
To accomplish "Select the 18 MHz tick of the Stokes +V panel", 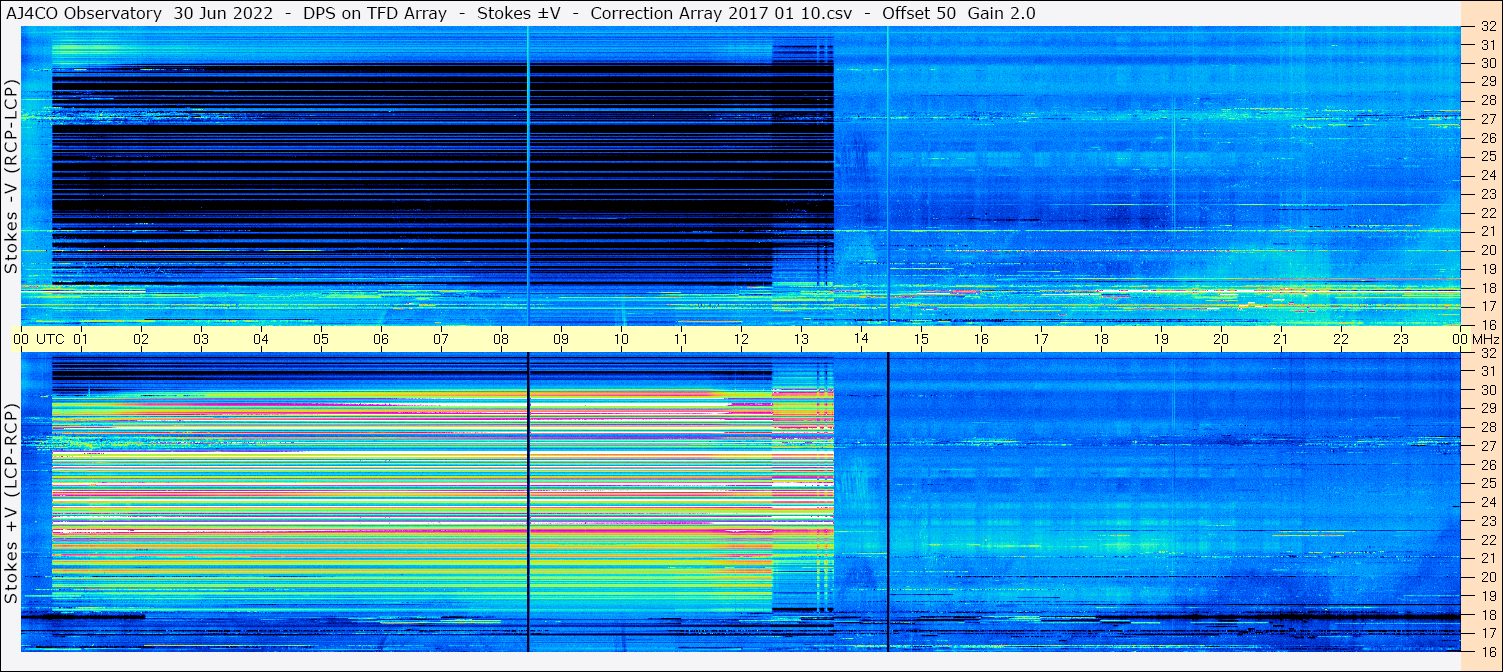I will pyautogui.click(x=1487, y=615).
